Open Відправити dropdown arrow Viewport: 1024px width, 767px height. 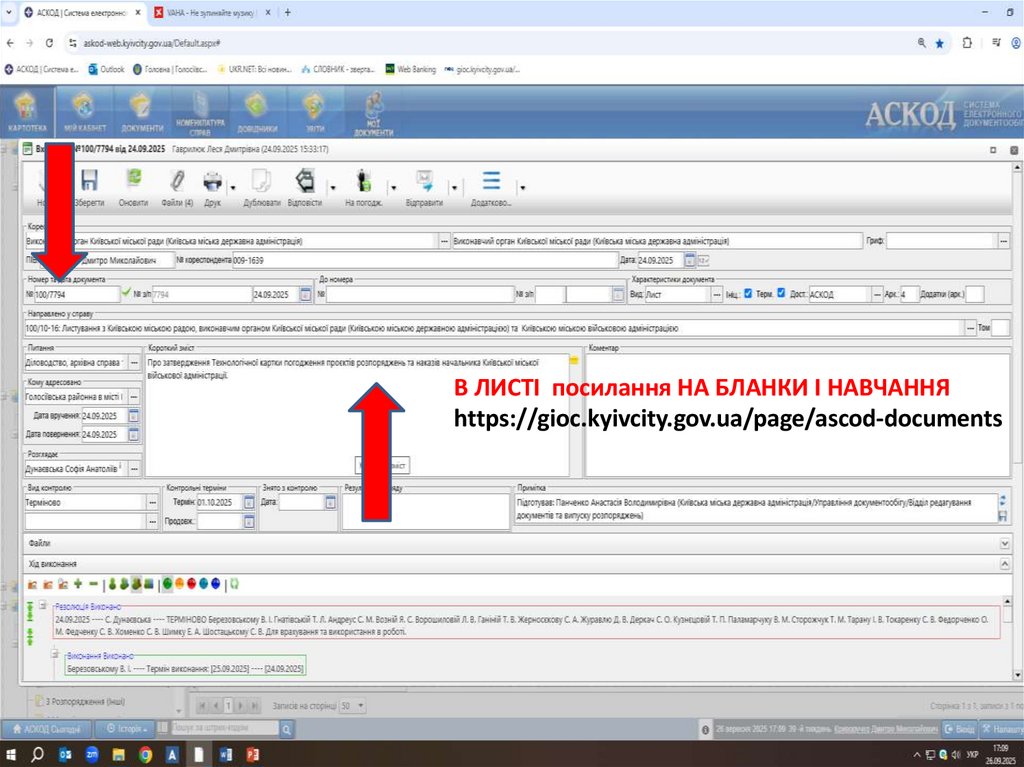[x=454, y=188]
